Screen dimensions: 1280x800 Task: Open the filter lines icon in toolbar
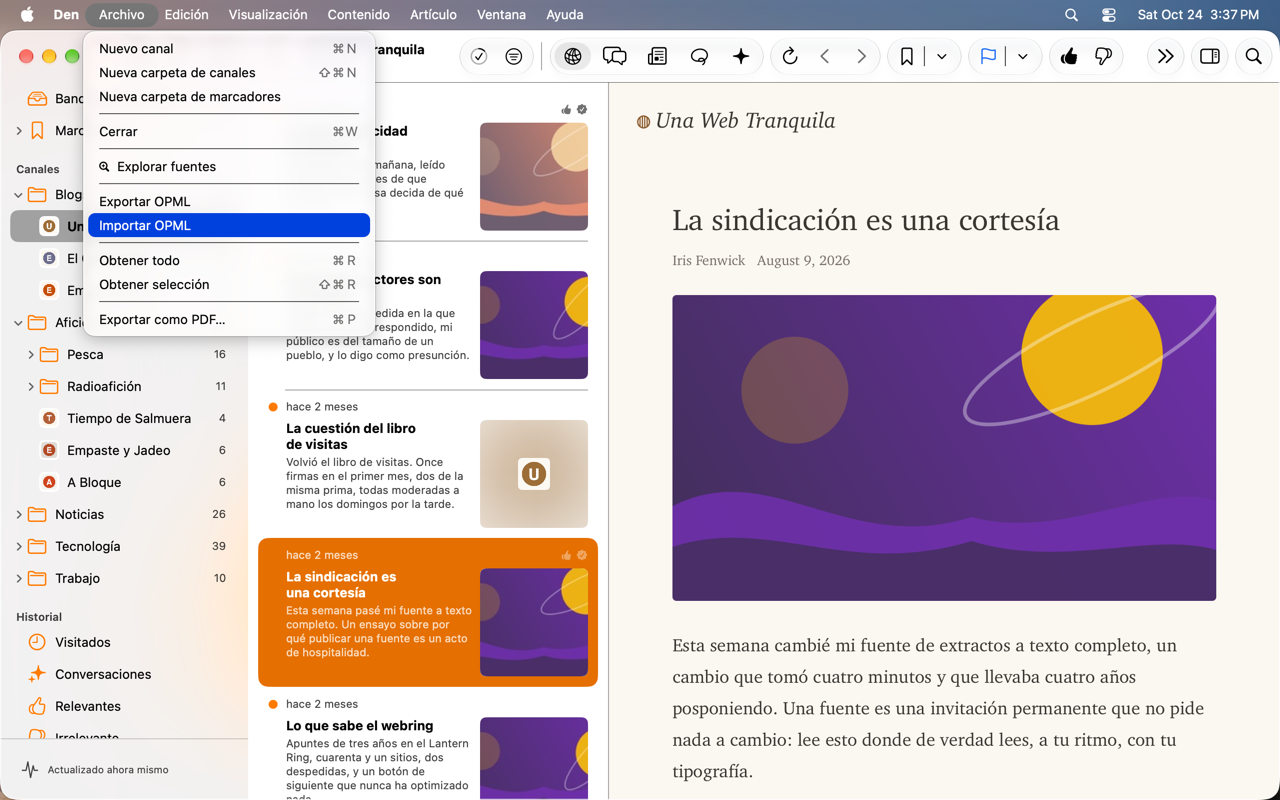tap(514, 57)
